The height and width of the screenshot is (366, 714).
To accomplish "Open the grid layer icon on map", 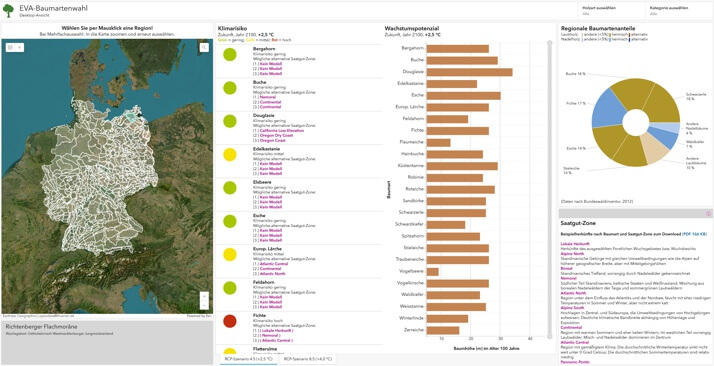I will (11, 47).
